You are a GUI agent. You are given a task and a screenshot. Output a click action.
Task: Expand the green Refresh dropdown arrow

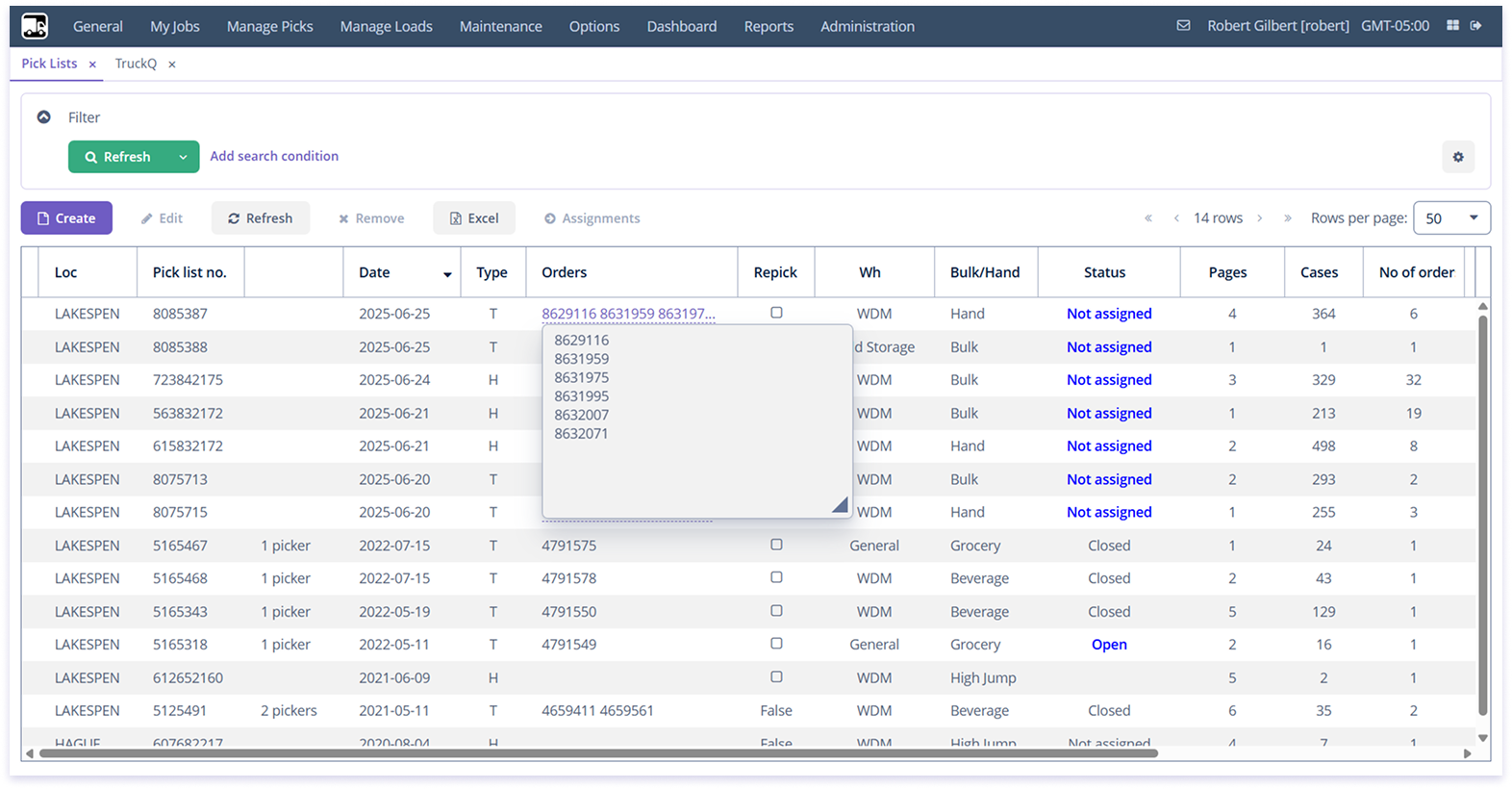point(183,157)
